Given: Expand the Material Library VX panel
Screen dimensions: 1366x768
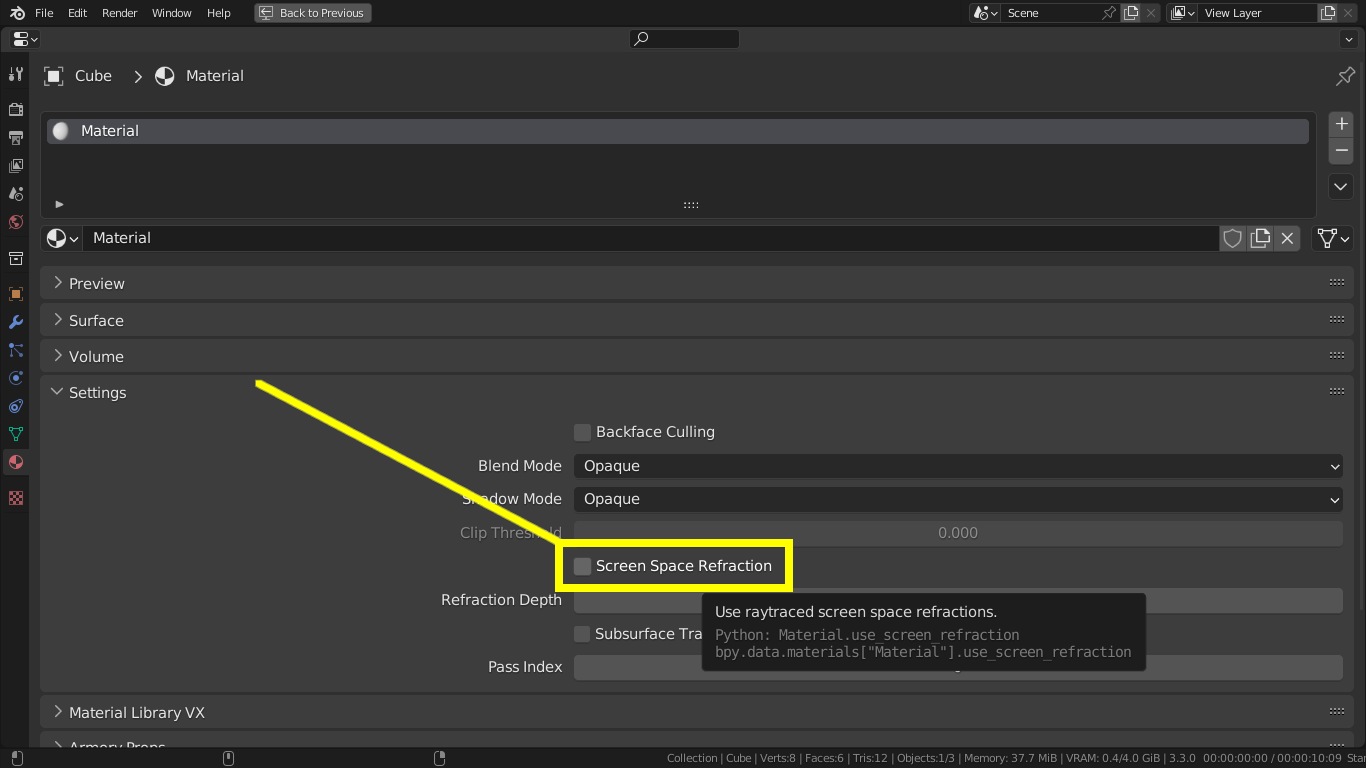Looking at the screenshot, I should (x=137, y=712).
